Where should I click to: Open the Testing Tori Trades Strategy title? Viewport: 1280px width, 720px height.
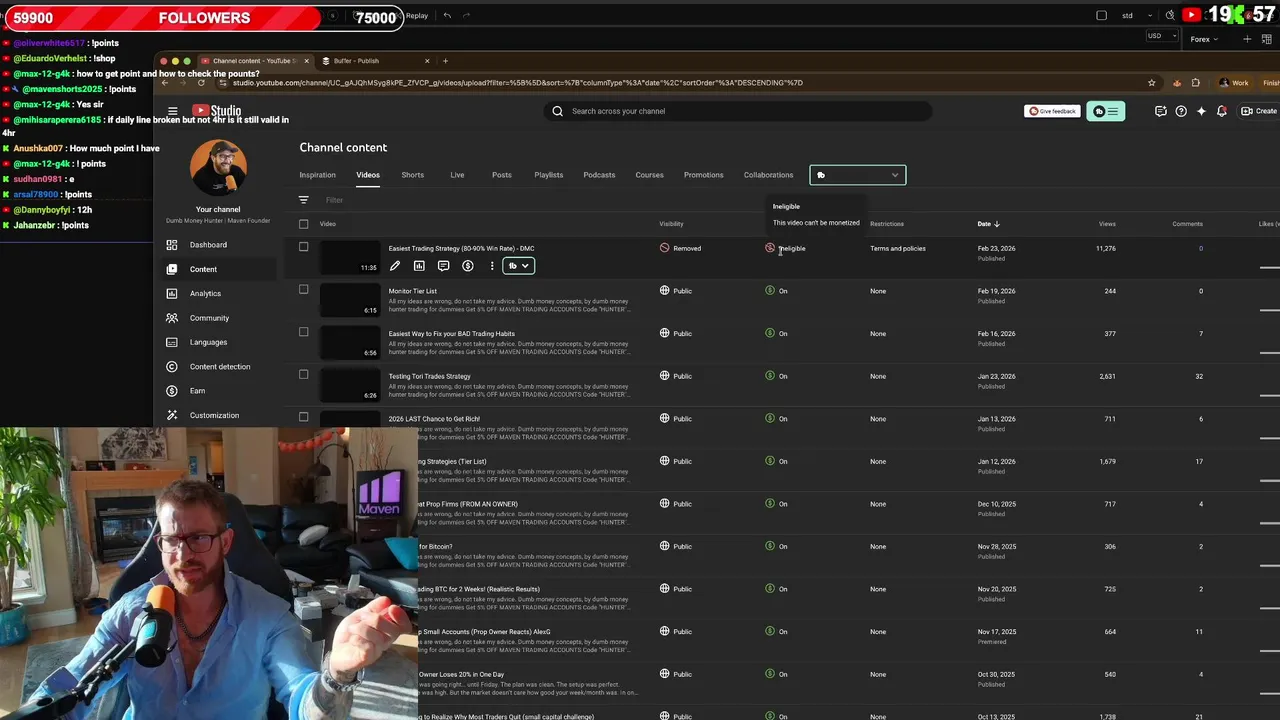(x=430, y=376)
